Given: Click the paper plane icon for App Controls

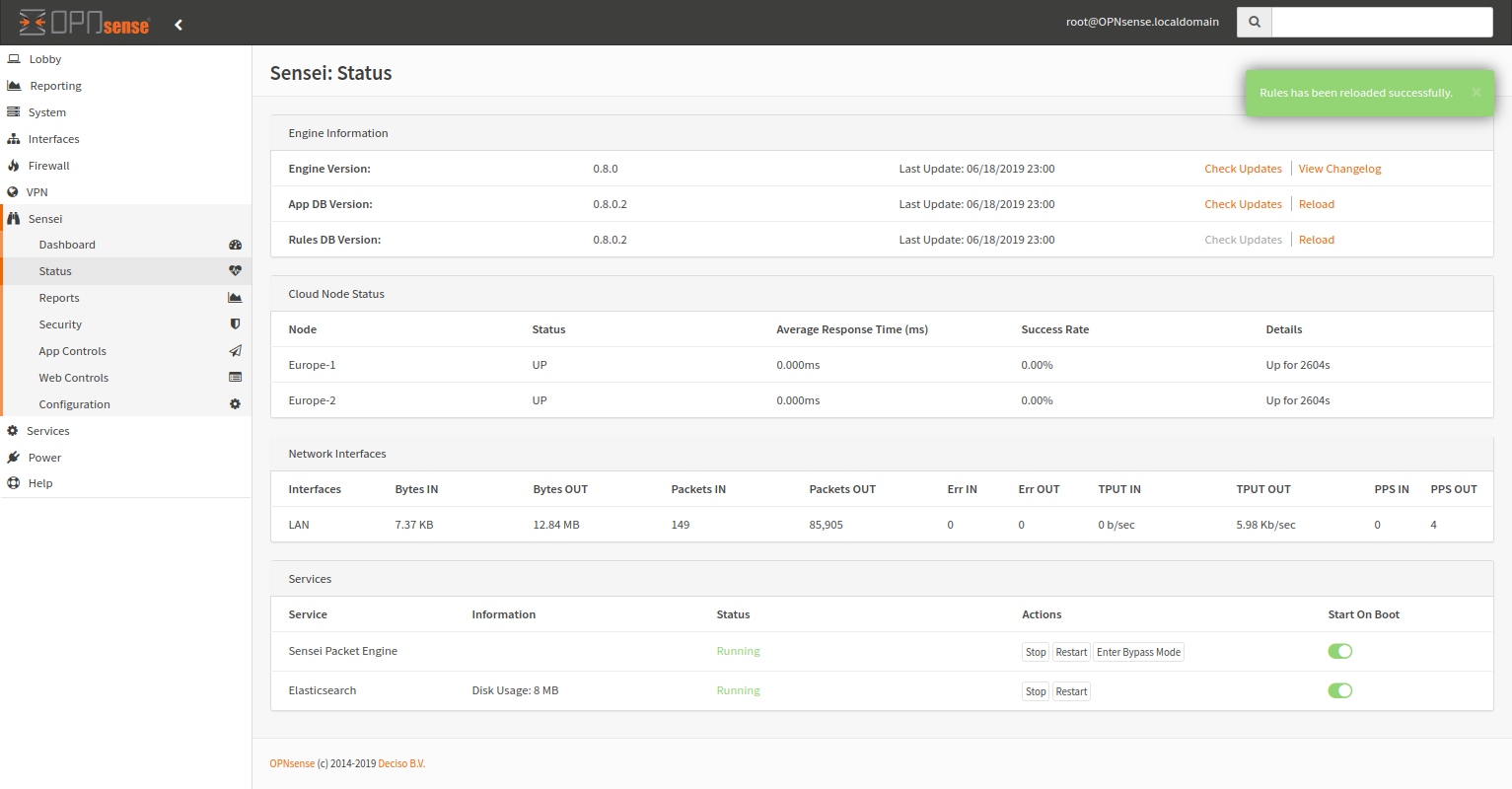Looking at the screenshot, I should point(235,350).
